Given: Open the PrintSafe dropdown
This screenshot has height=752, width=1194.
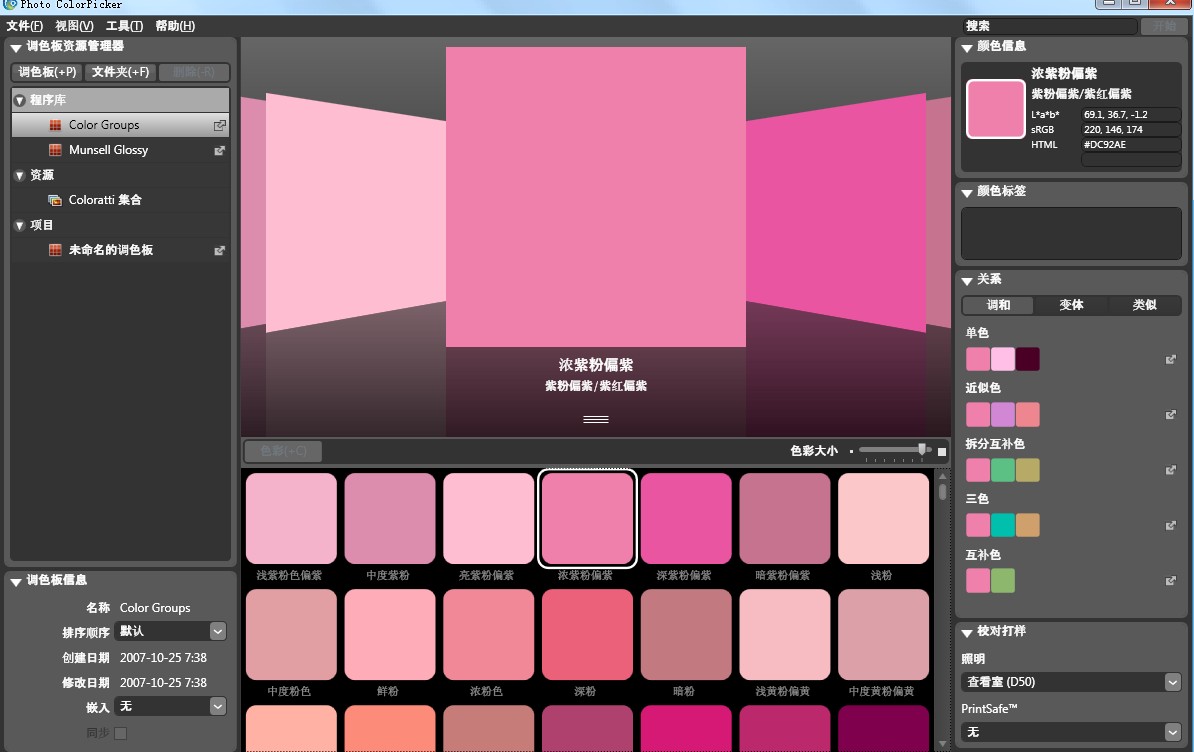Looking at the screenshot, I should [1071, 732].
